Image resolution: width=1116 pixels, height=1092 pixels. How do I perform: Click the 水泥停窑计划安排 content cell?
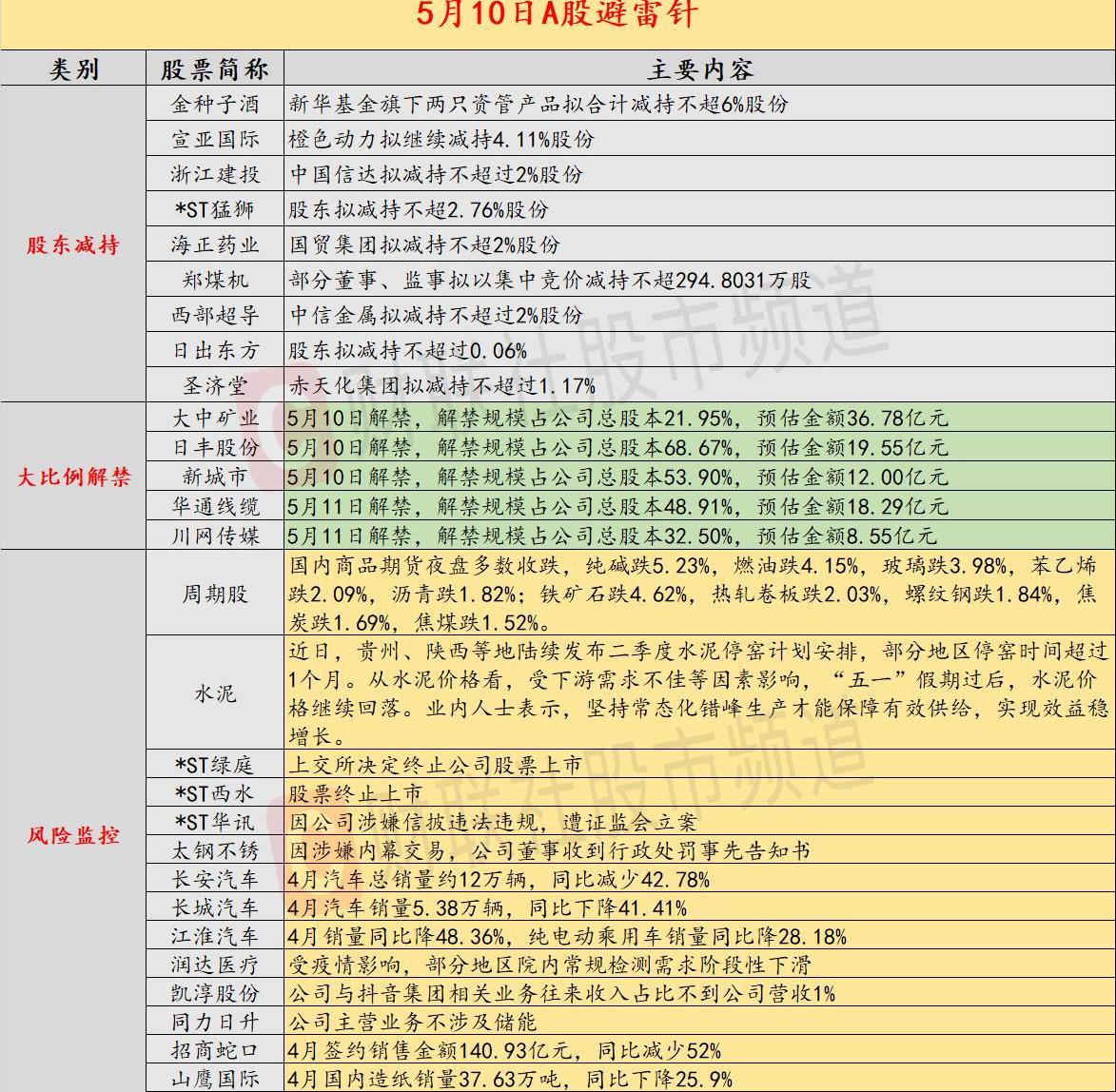[699, 692]
